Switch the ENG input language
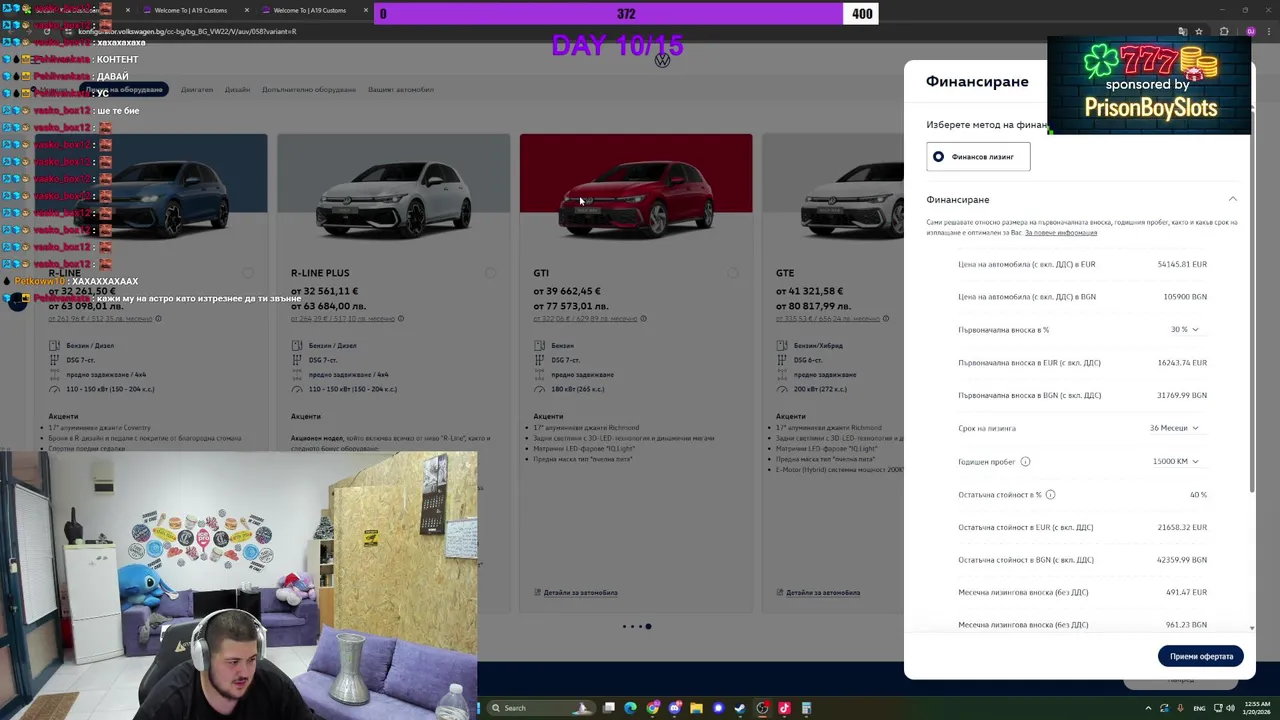Screen dimensions: 1280x720 [1199, 708]
